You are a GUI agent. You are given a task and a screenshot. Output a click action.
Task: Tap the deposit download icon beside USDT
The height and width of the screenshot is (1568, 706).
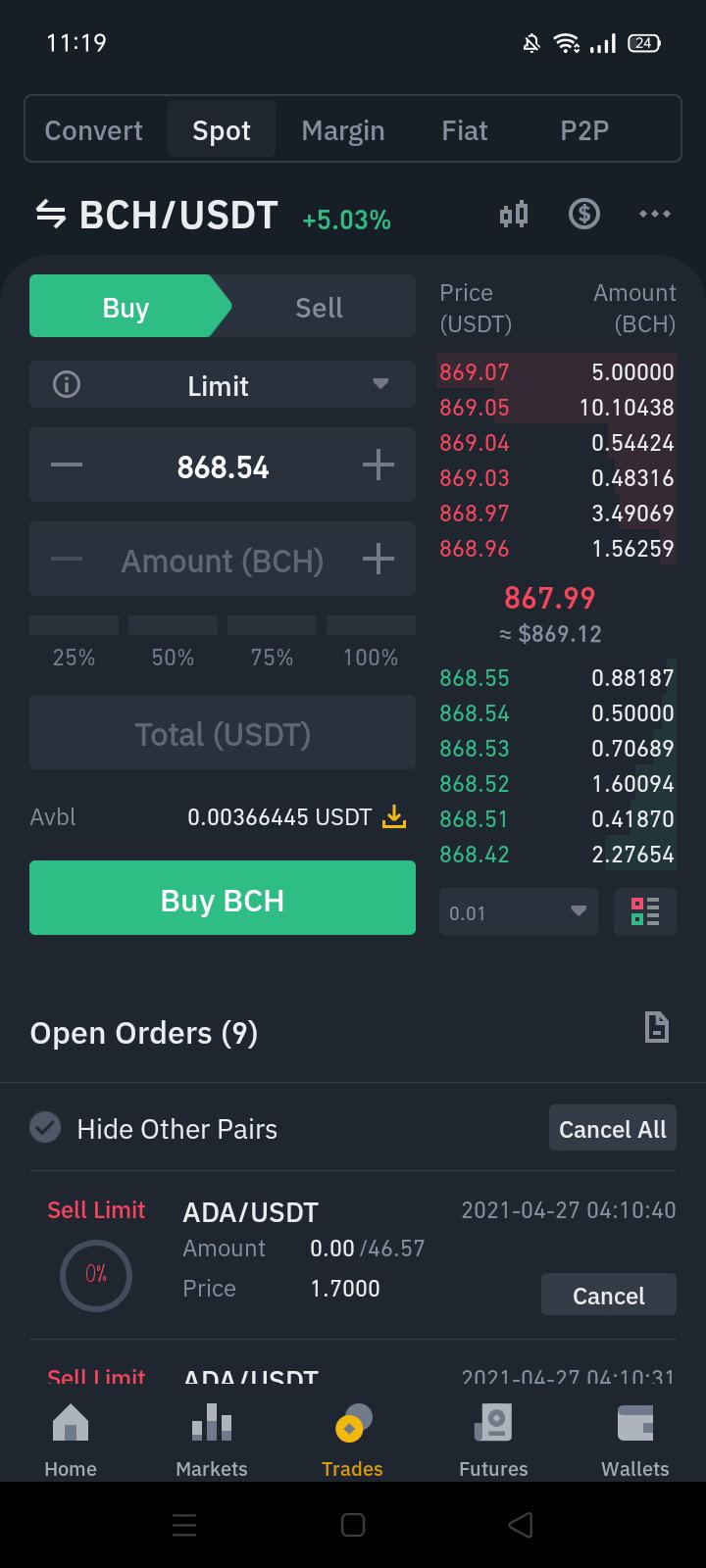coord(394,816)
